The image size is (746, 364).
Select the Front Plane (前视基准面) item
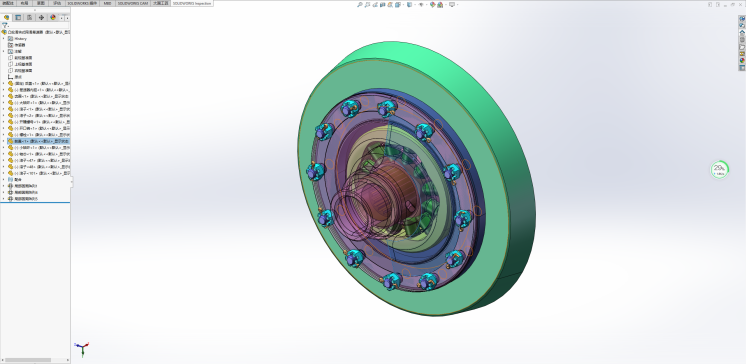pyautogui.click(x=20, y=58)
